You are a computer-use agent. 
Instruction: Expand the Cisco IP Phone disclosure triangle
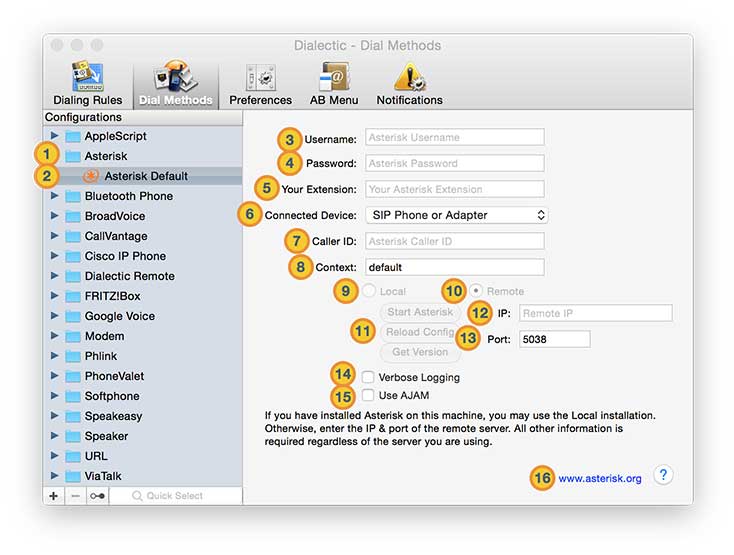(54, 256)
